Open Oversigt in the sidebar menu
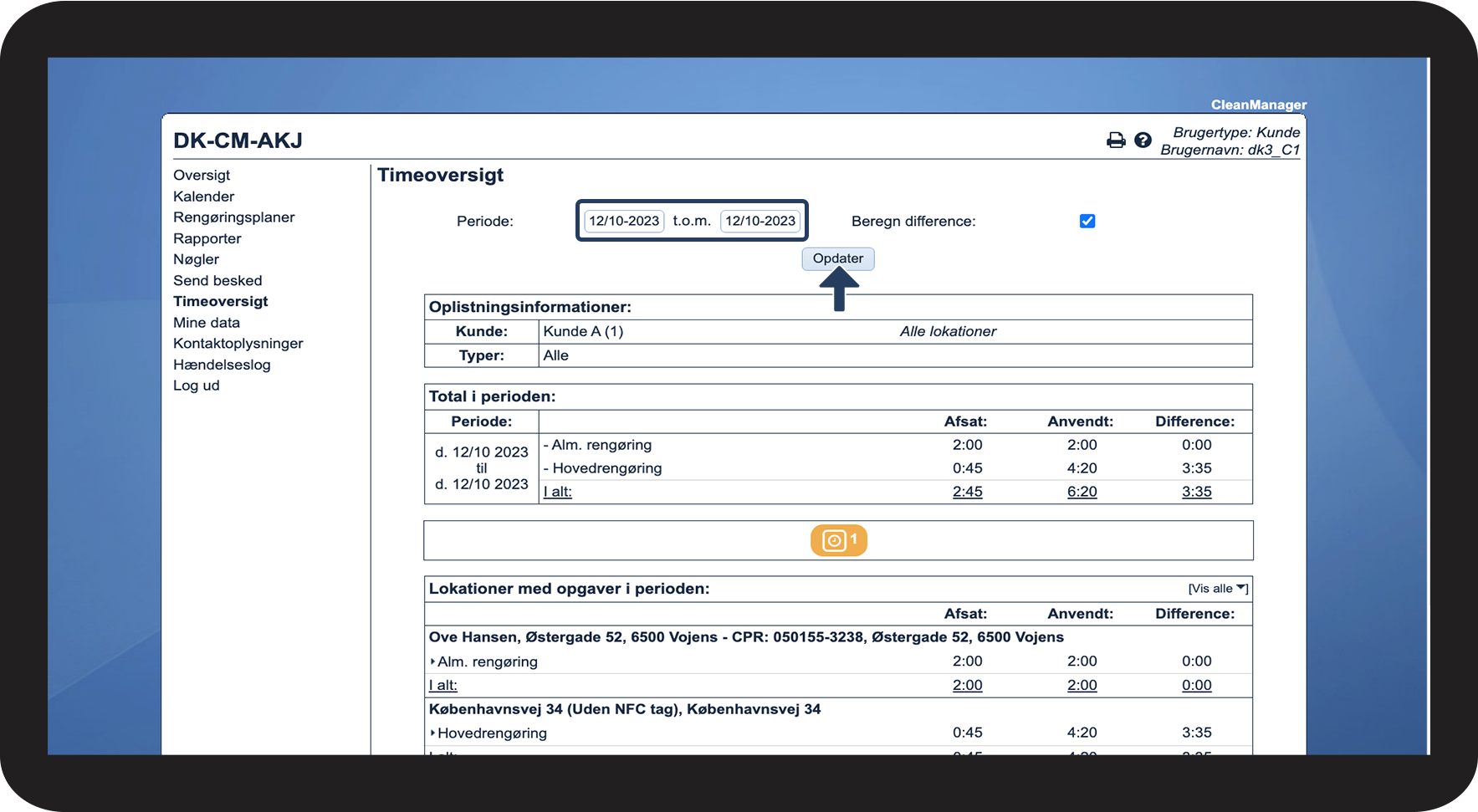 point(202,176)
